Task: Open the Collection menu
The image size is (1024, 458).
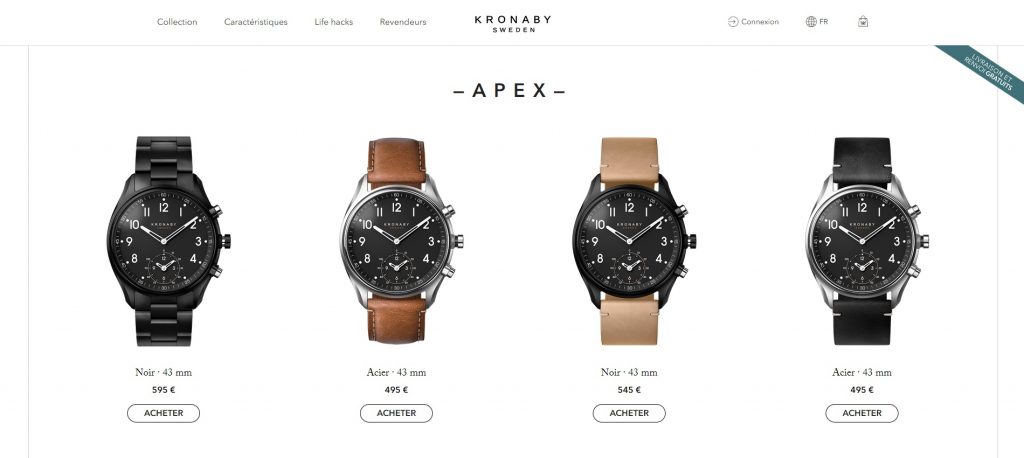Action: tap(177, 22)
